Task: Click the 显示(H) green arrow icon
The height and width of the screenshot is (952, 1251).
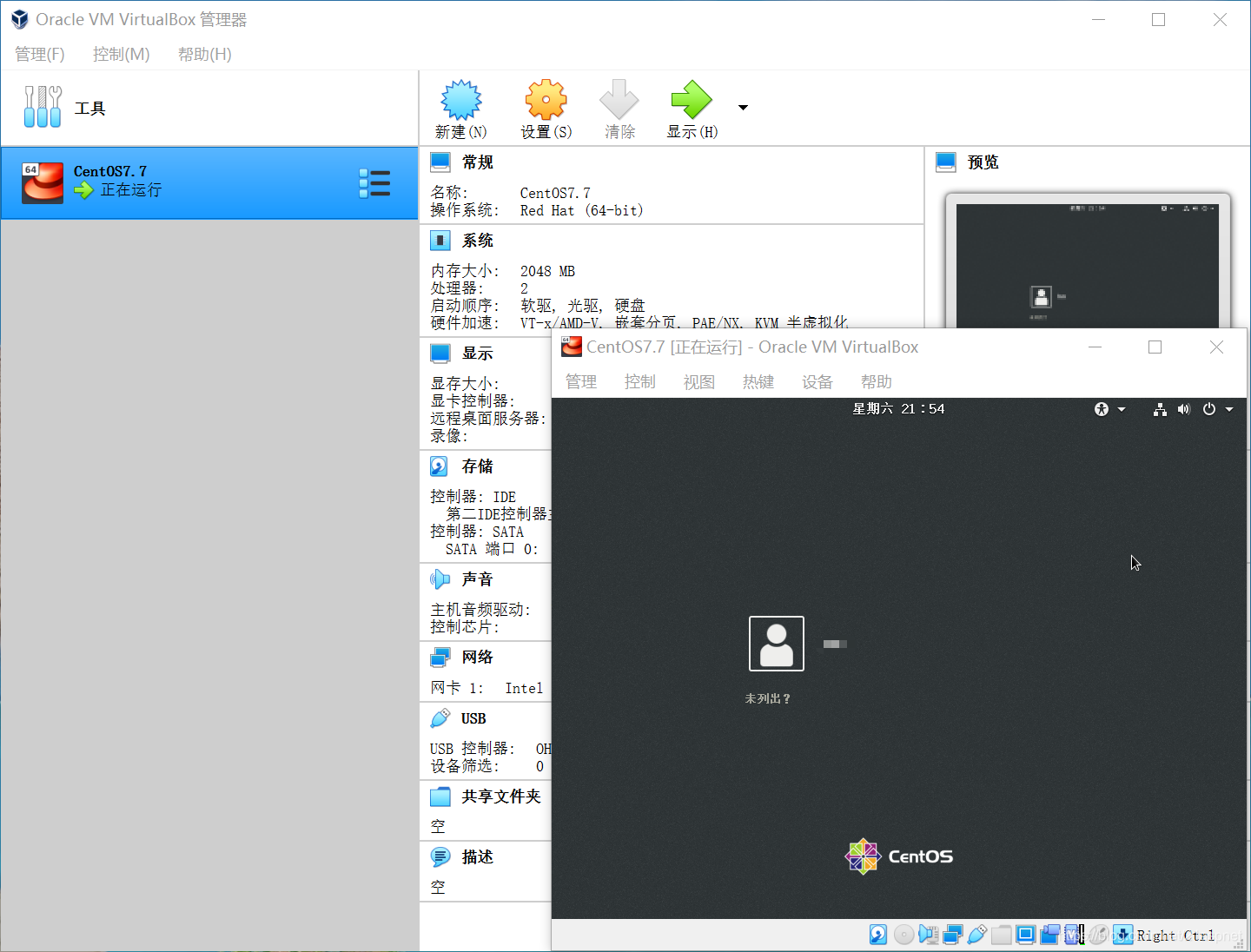Action: 692,100
